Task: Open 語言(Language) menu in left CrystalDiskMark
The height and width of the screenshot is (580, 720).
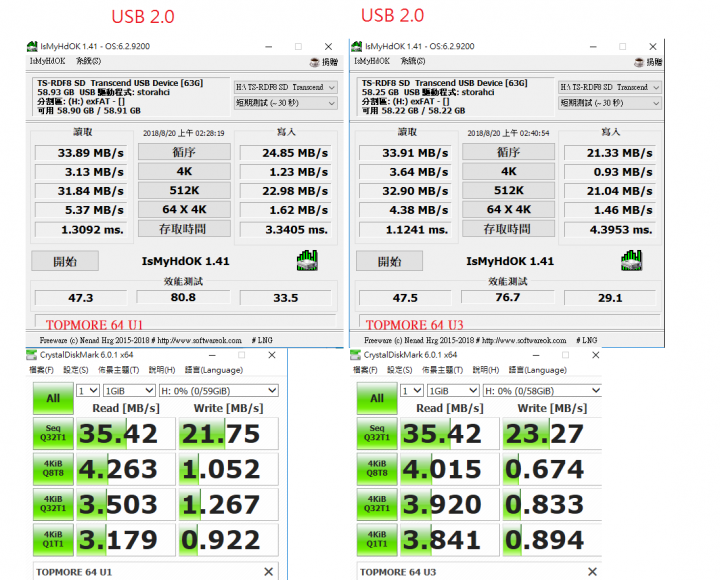Action: 214,370
